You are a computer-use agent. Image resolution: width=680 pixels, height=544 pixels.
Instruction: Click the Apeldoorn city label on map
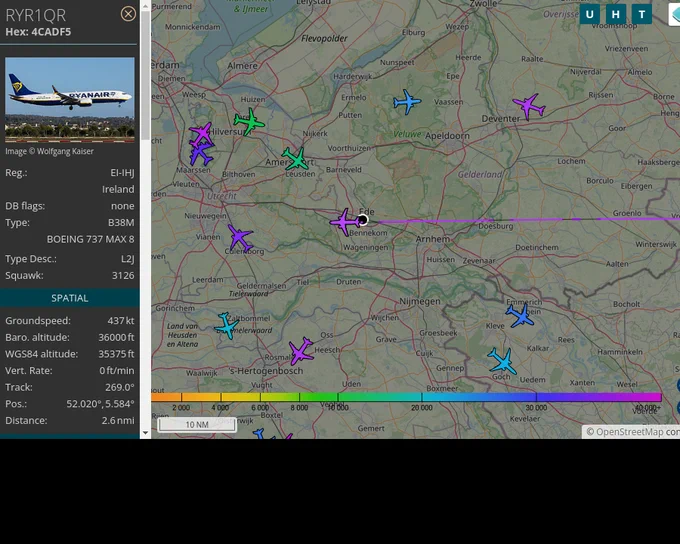click(447, 136)
